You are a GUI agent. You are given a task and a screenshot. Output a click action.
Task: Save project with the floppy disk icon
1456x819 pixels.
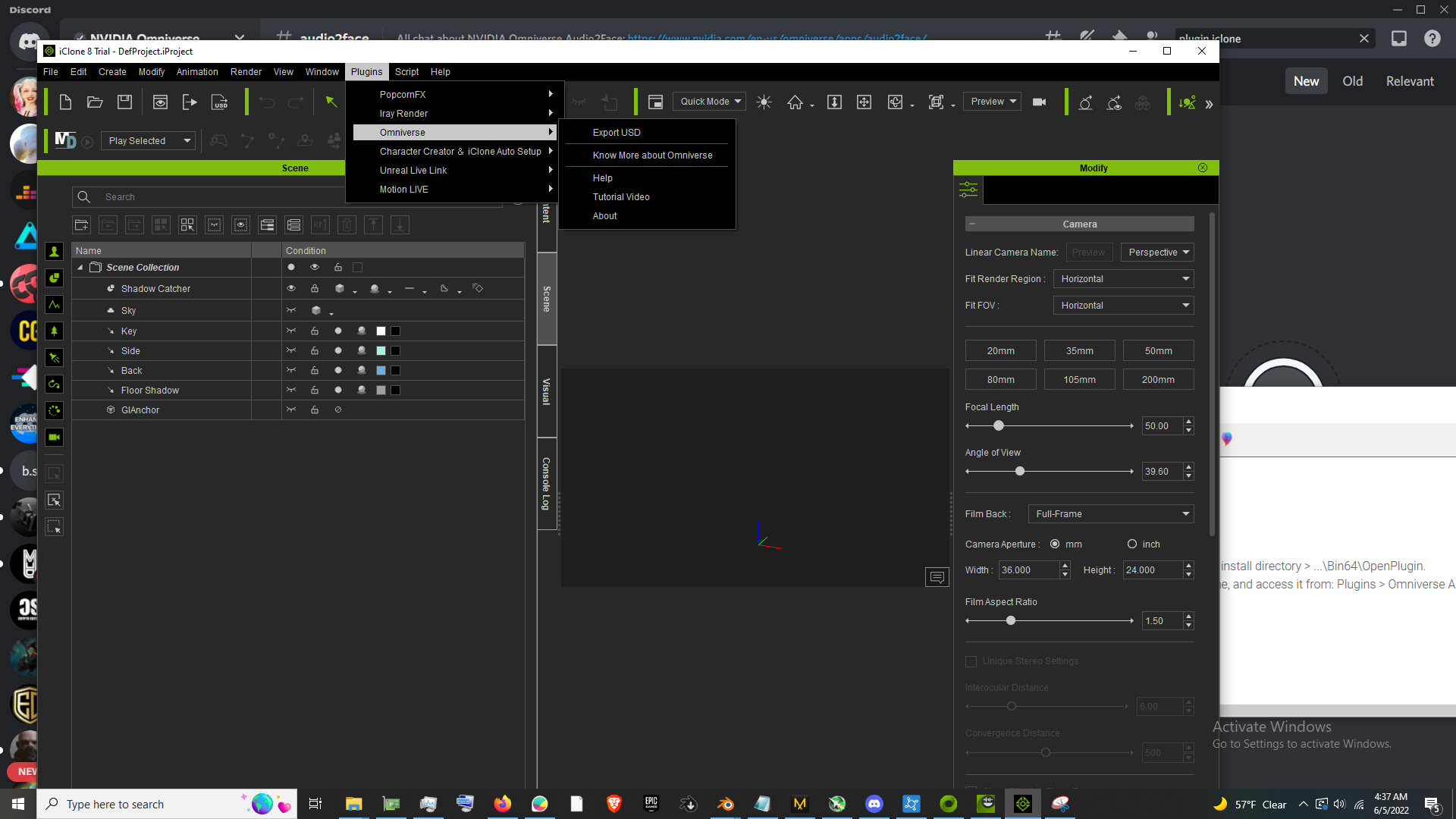click(x=125, y=102)
